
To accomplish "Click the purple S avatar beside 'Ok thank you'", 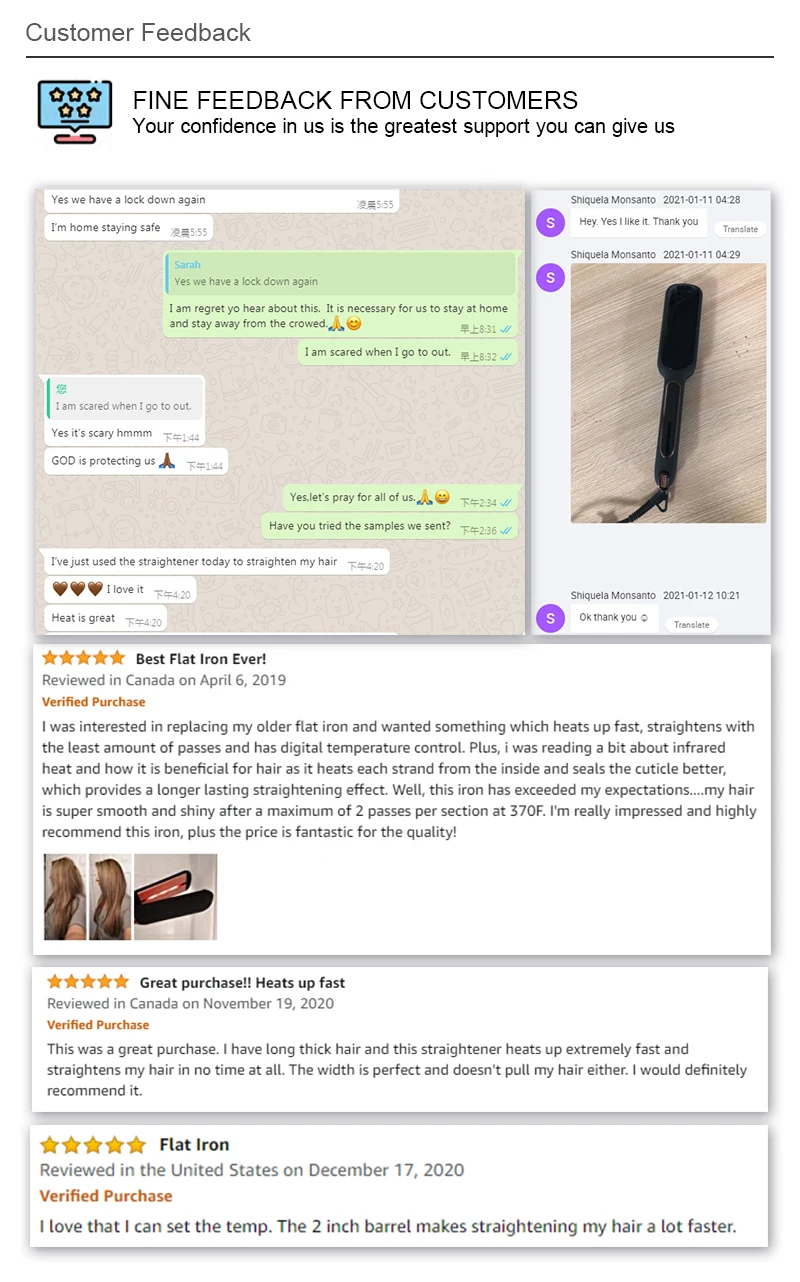I will click(550, 618).
